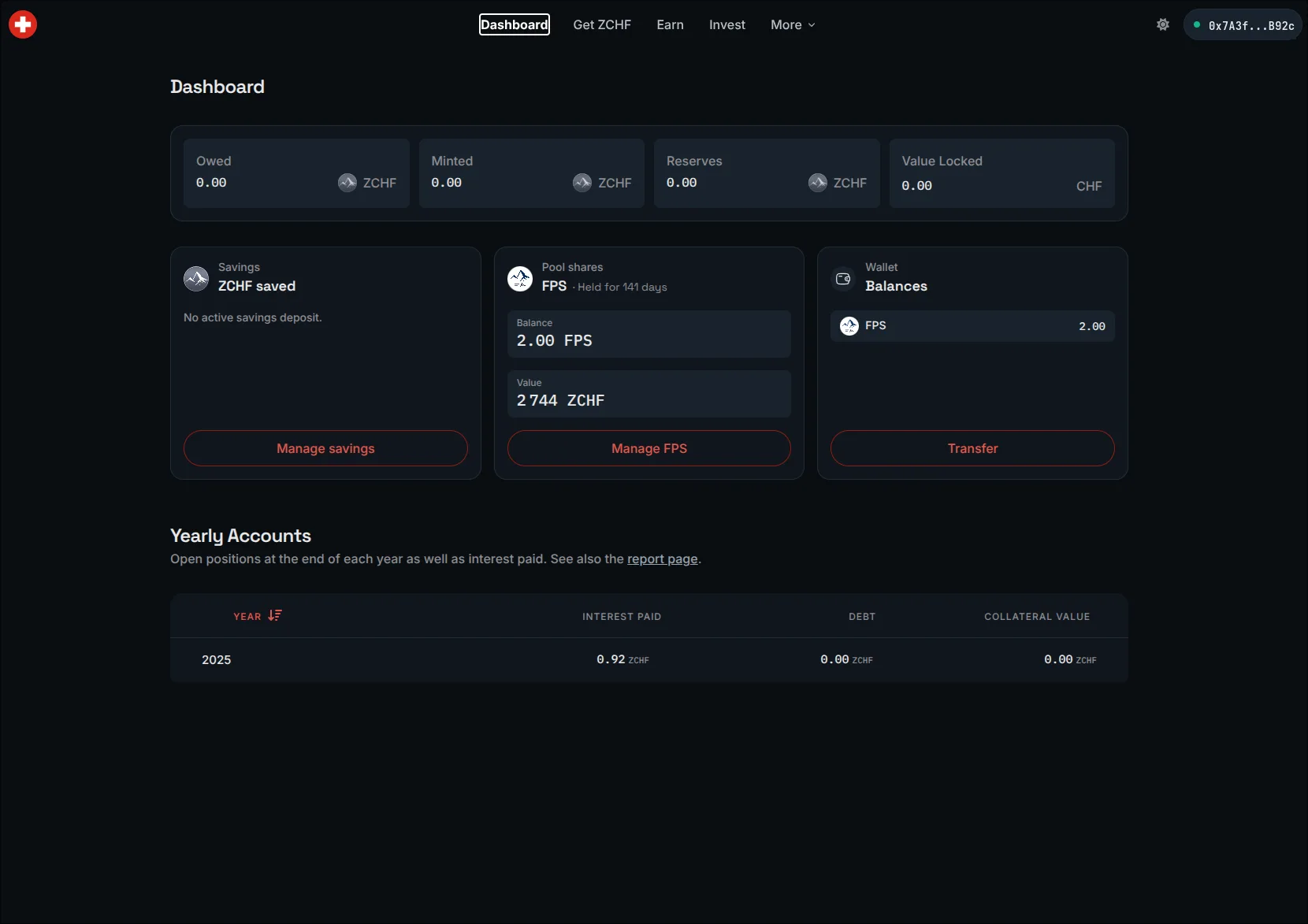
Task: Click the 2025 collateral value 0.00 ZCHF
Action: point(1070,659)
